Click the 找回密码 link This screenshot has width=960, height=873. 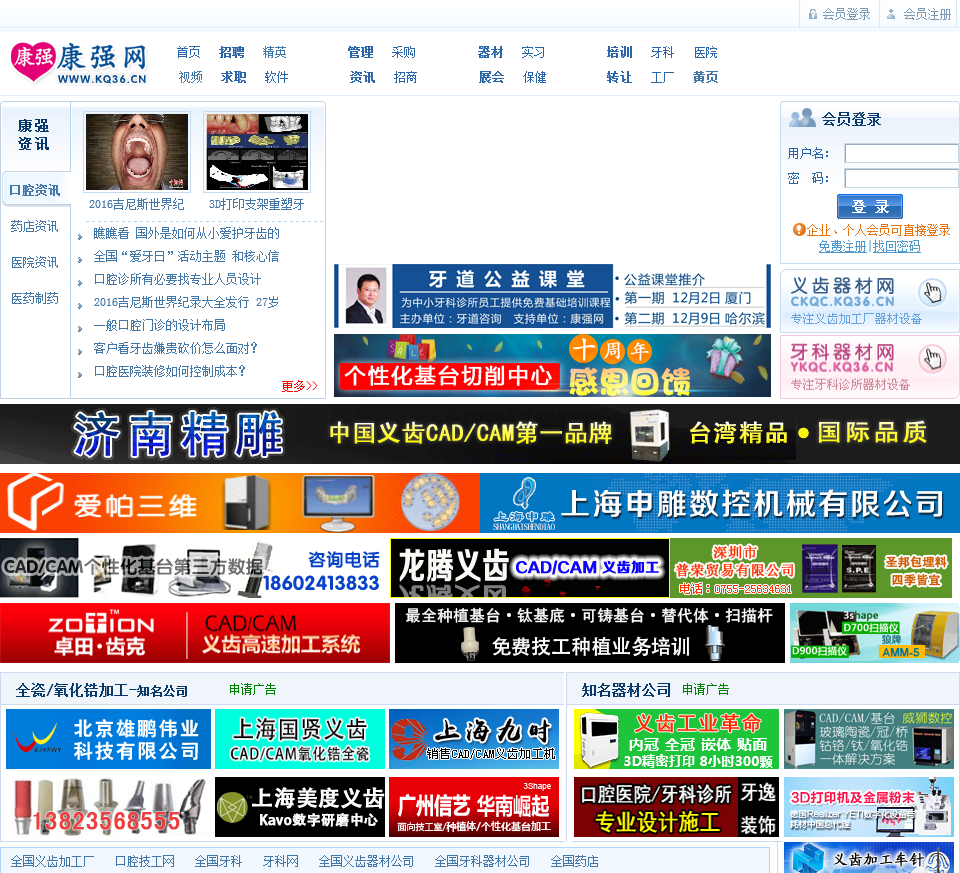[x=896, y=246]
